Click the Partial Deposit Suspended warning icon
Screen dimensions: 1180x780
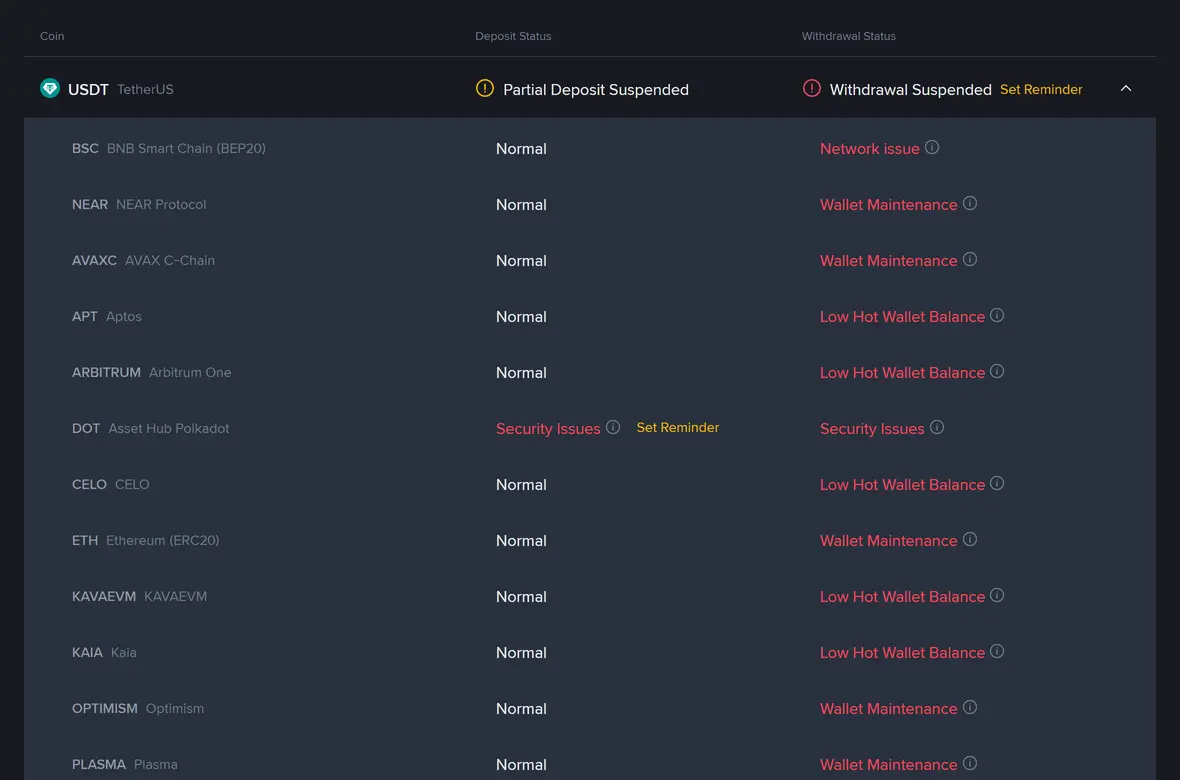click(x=485, y=88)
